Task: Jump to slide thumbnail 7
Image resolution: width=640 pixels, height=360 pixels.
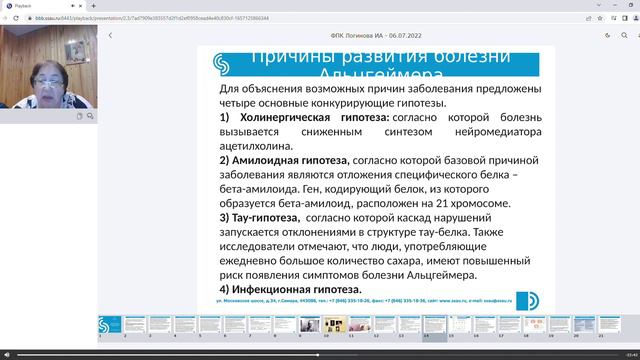Action: click(x=260, y=325)
